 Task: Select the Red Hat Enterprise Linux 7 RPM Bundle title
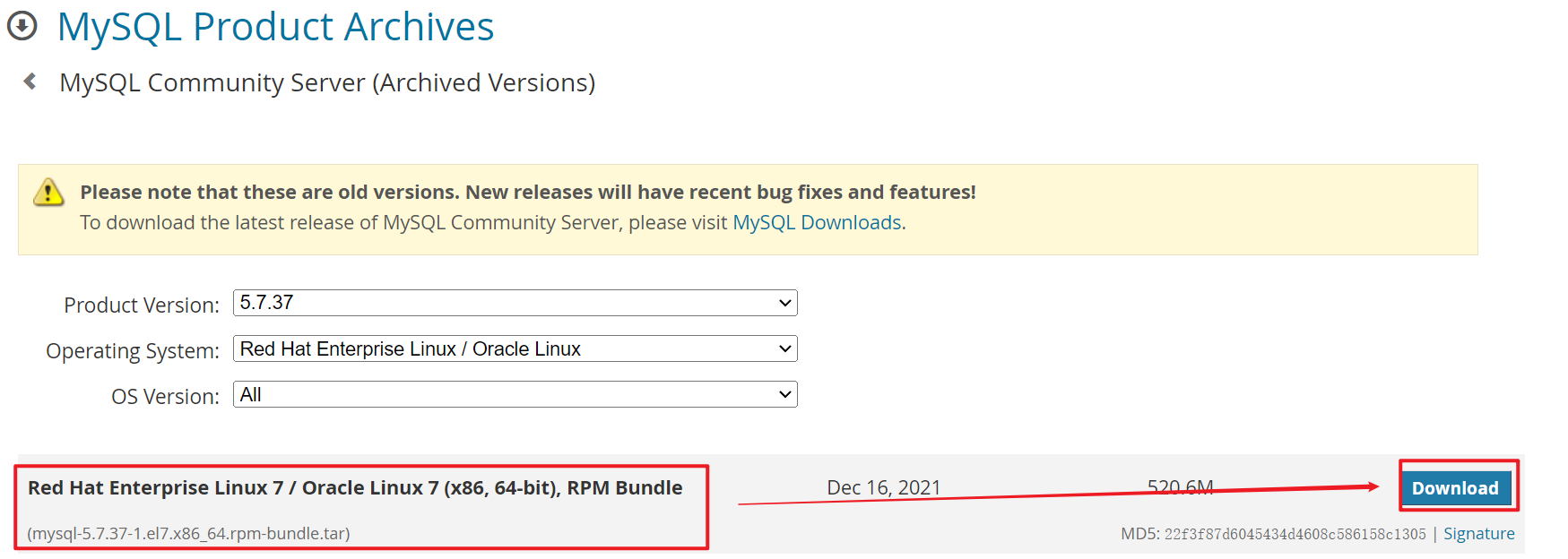click(355, 488)
